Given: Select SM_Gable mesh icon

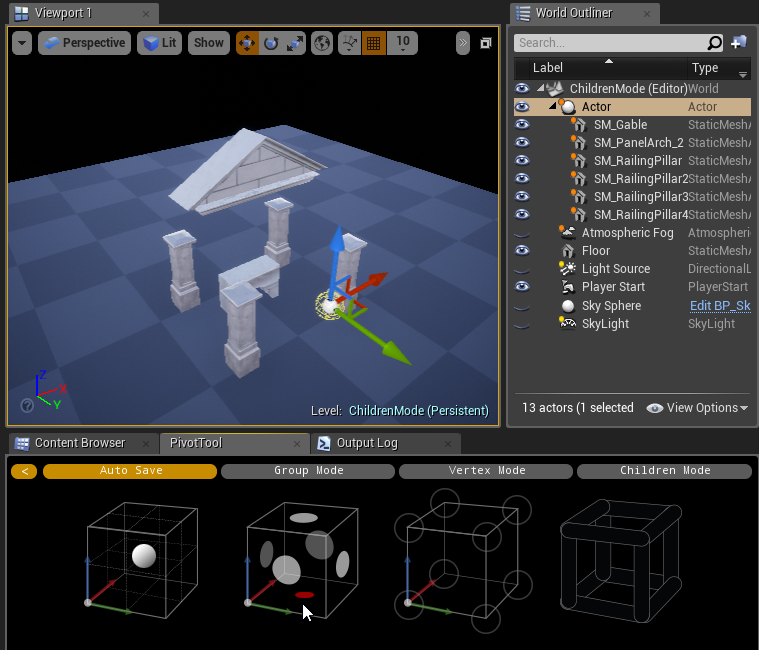Looking at the screenshot, I should (x=578, y=125).
